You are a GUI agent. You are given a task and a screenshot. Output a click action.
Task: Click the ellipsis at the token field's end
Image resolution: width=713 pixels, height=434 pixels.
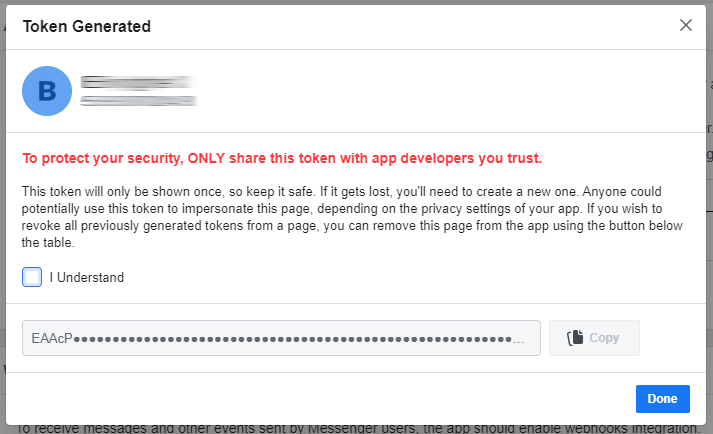click(518, 341)
